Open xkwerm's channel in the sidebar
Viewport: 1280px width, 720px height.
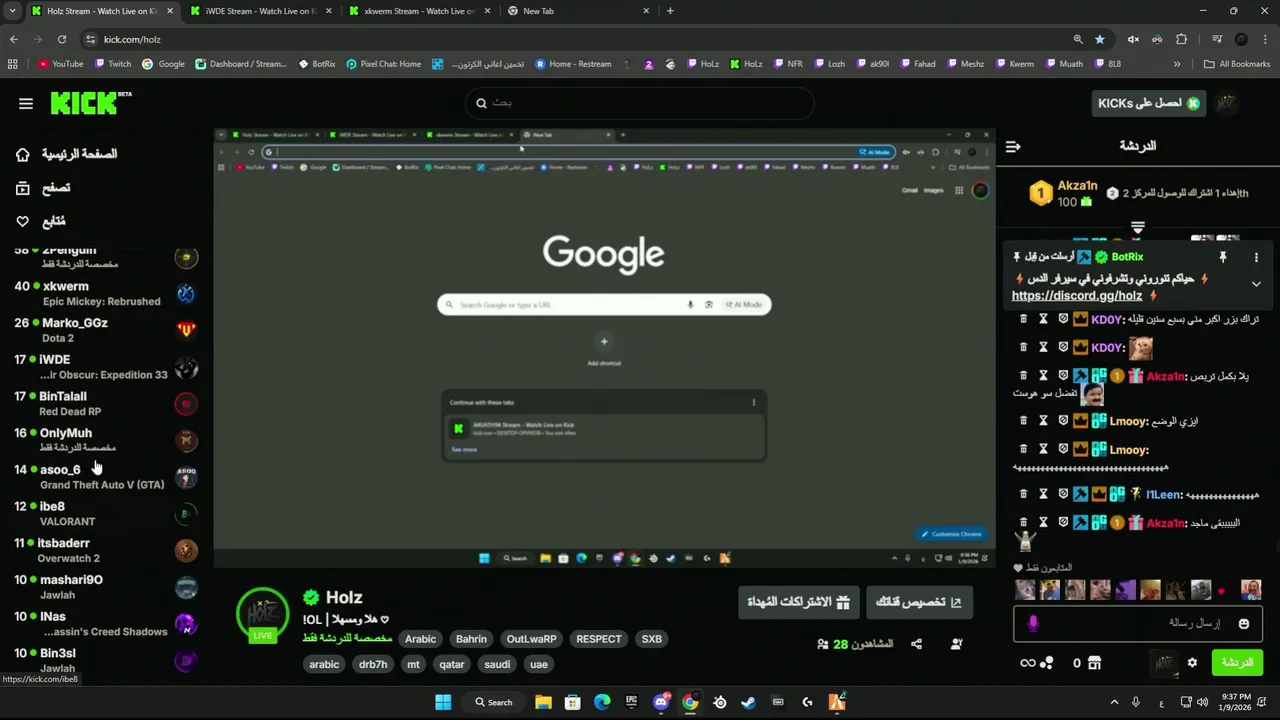(105, 293)
